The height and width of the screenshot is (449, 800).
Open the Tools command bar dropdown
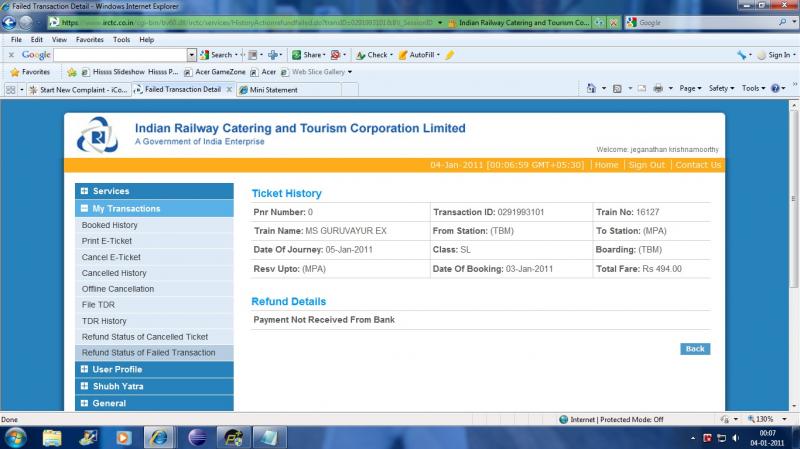(754, 88)
